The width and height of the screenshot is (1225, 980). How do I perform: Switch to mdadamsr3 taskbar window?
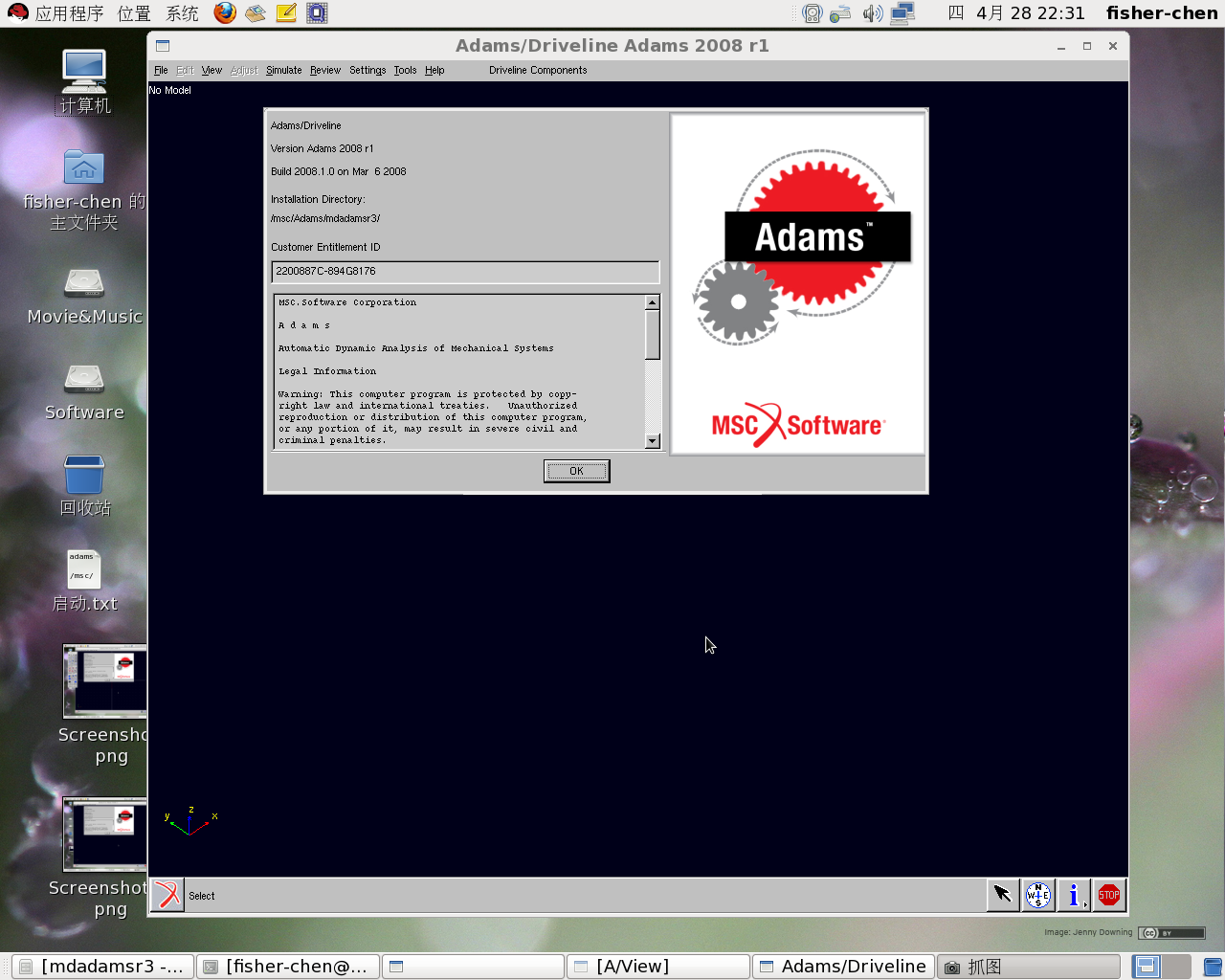click(102, 967)
